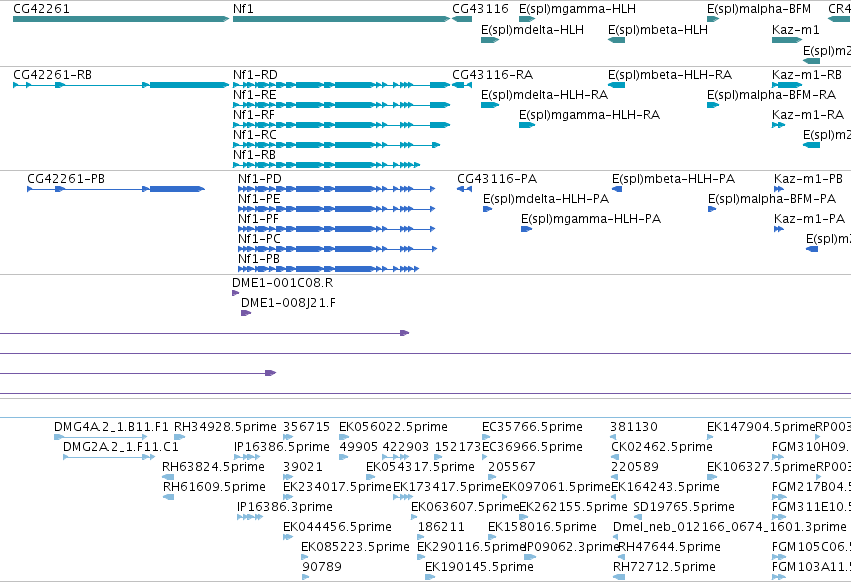Select the CG42261 gene bar
The image size is (851, 582).
coord(121,19)
